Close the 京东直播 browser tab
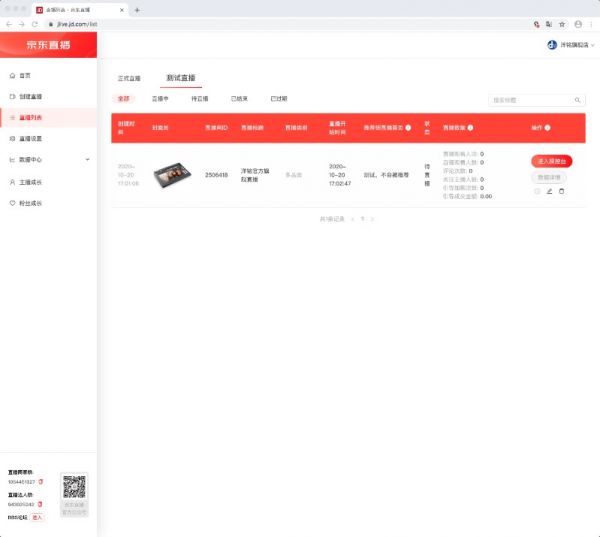The width and height of the screenshot is (600, 537). (x=122, y=10)
